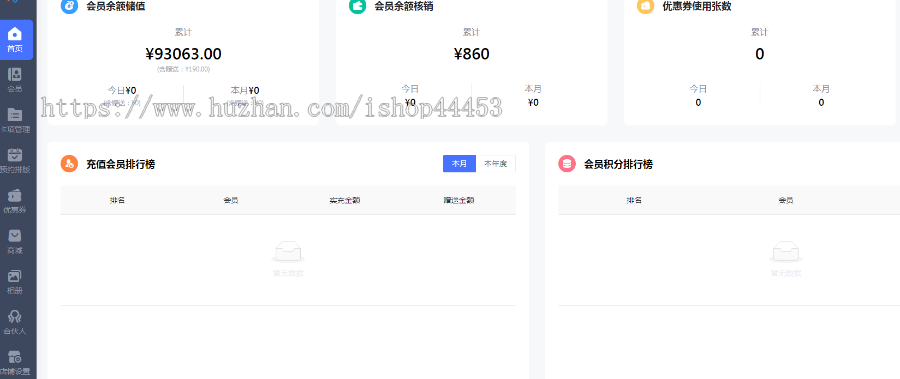Click 排名 column header in points ranking
This screenshot has height=379, width=900.
coord(634,200)
